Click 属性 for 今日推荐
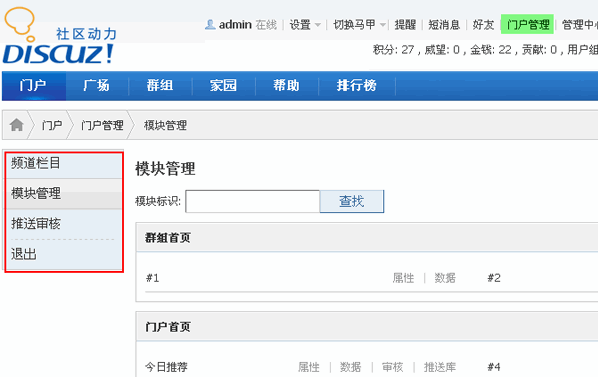Screen dimensions: 598x377 [x=309, y=367]
